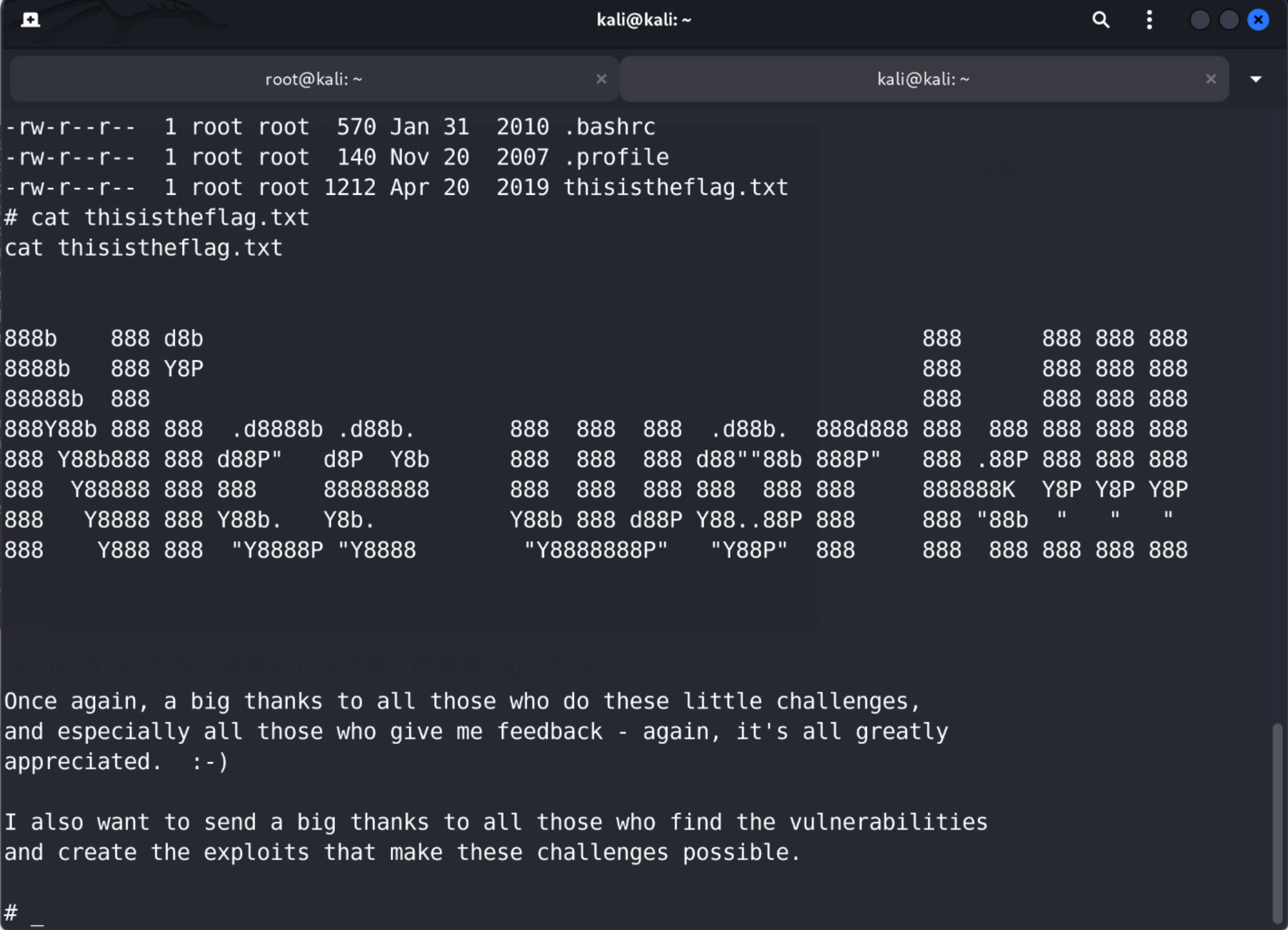The width and height of the screenshot is (1288, 930).
Task: Click 'and create the exploits' line
Action: click(402, 853)
